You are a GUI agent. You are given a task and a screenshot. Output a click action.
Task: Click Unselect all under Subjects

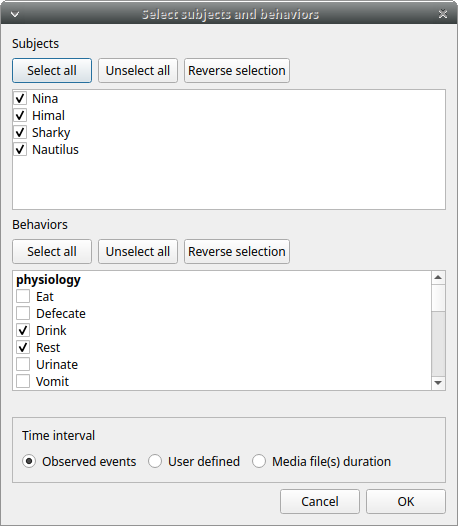[x=138, y=70]
